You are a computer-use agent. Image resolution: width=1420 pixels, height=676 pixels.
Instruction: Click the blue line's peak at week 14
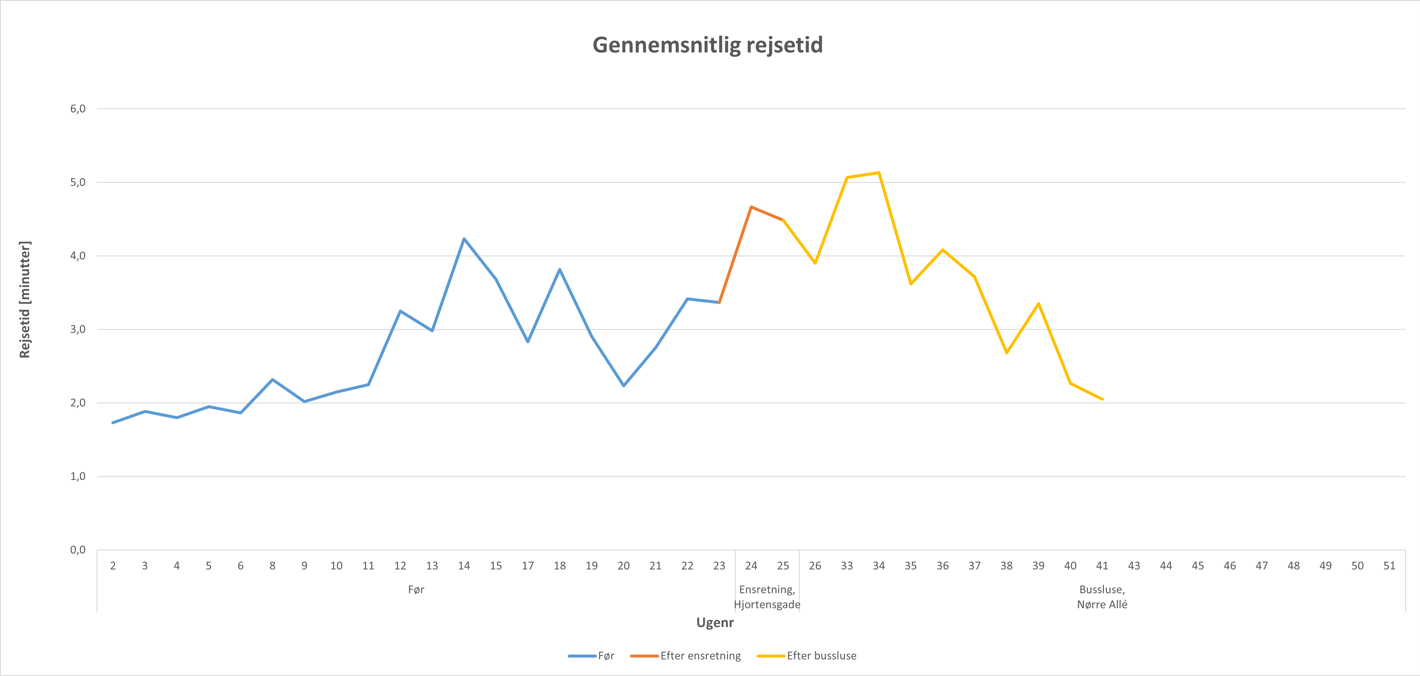pyautogui.click(x=464, y=239)
